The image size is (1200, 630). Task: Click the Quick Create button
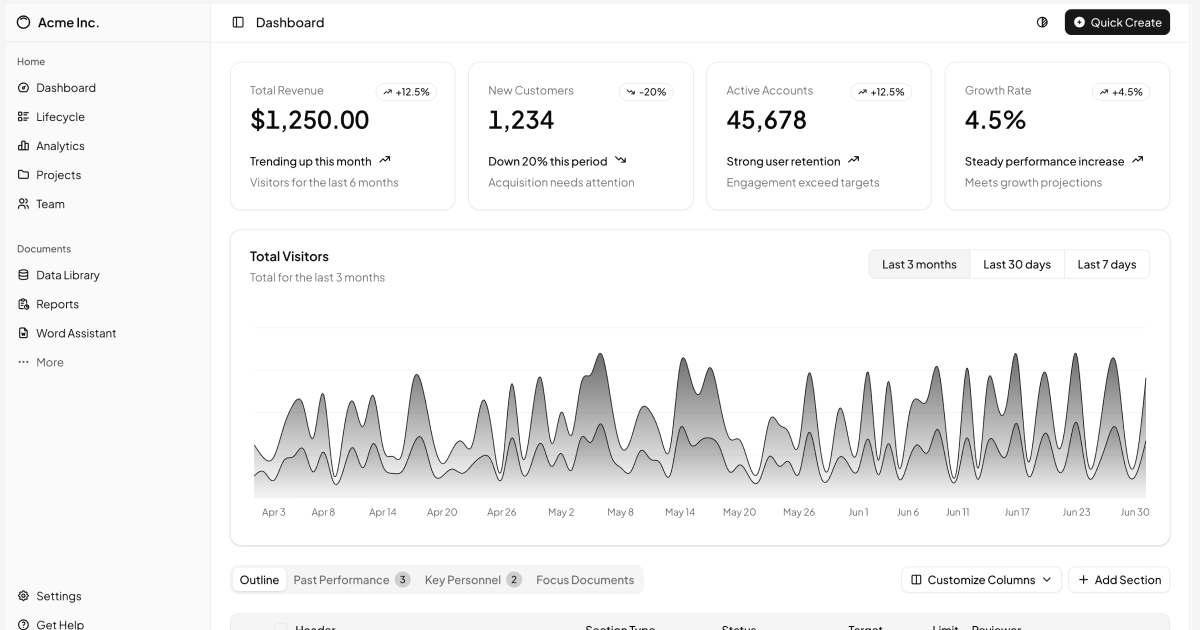point(1117,22)
